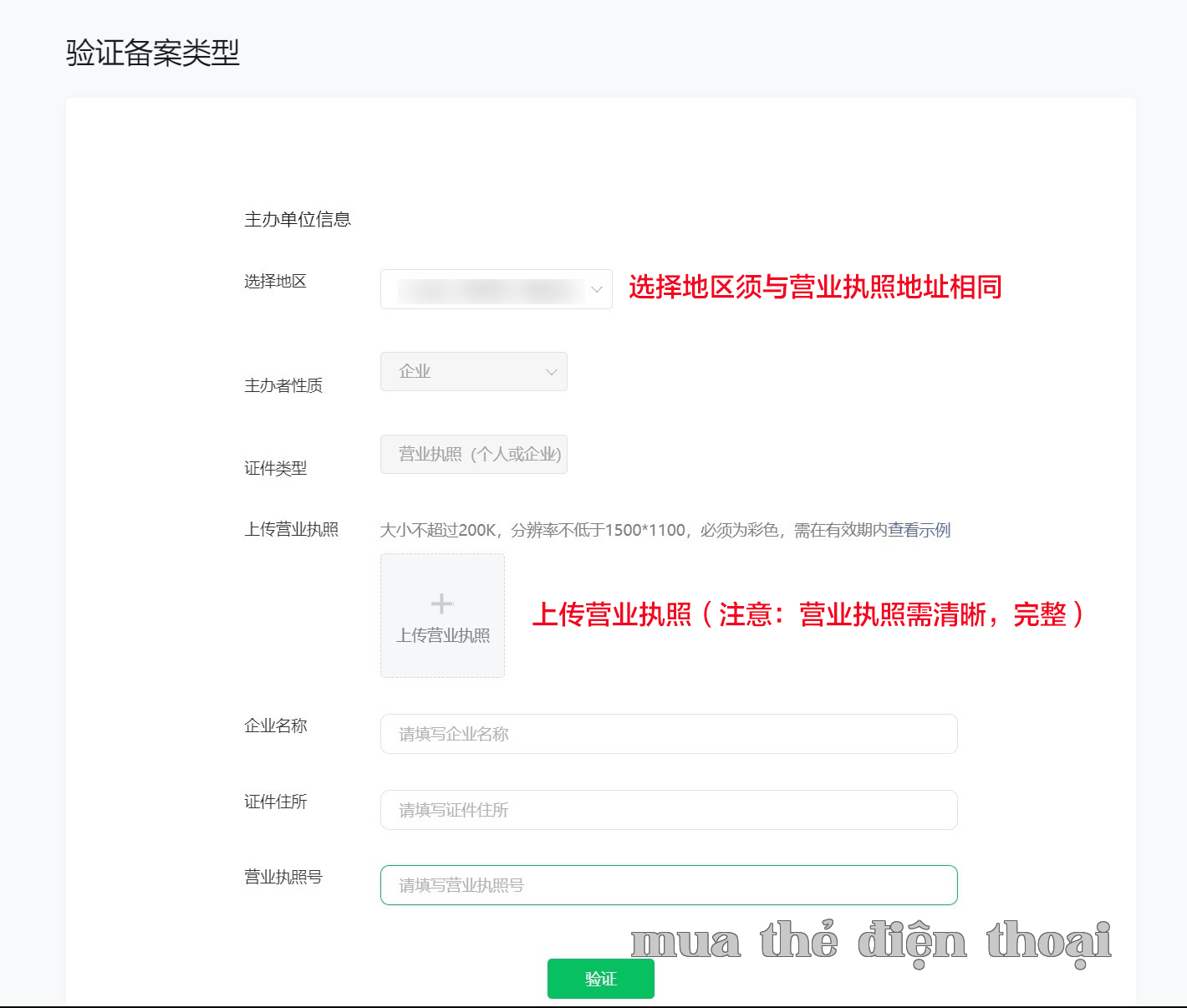Click the plus icon in the upload box
Screen dimensions: 1187x1008
point(441,603)
